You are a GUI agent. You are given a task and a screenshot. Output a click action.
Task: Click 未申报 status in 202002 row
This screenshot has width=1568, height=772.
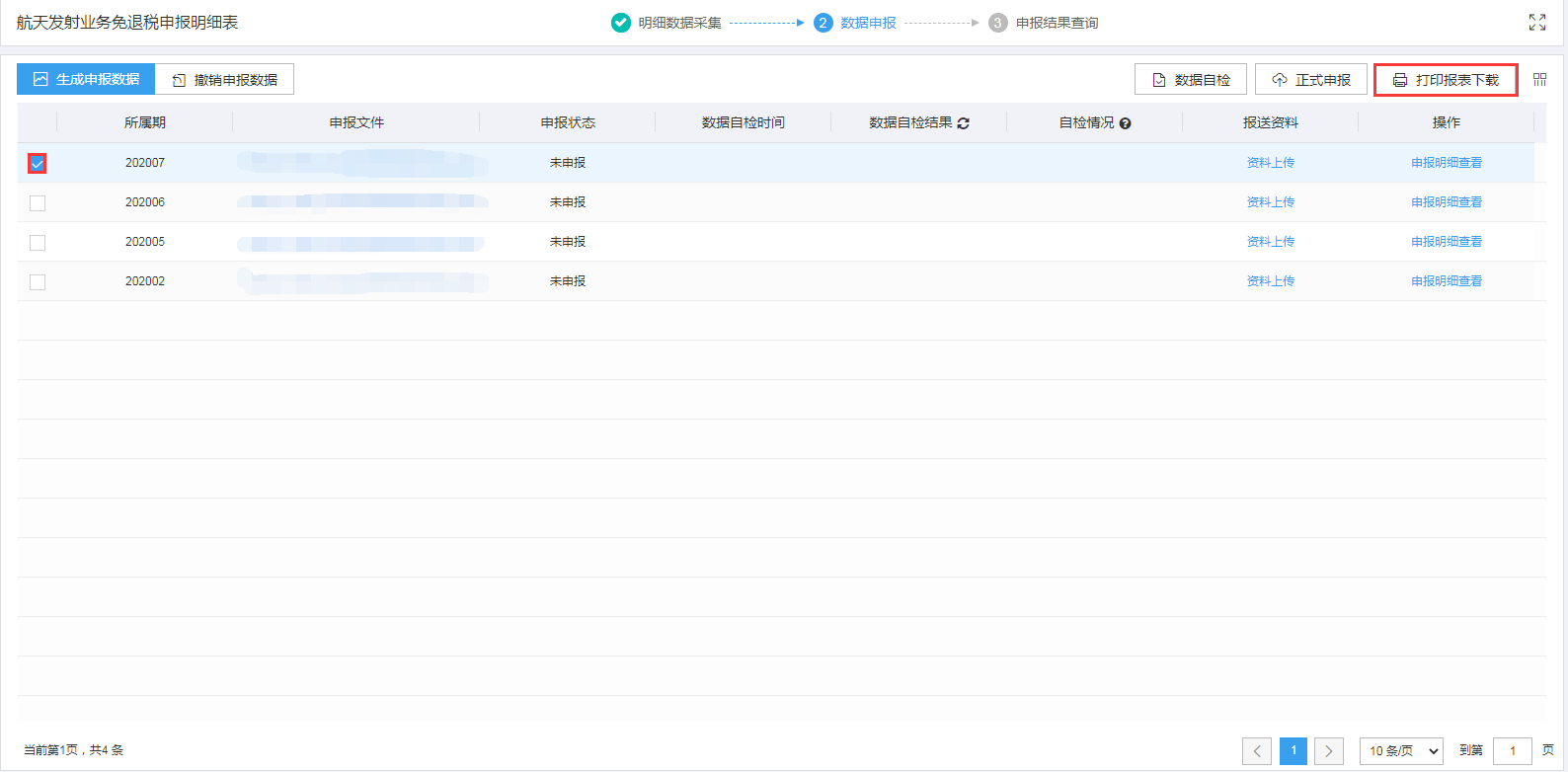pos(568,281)
